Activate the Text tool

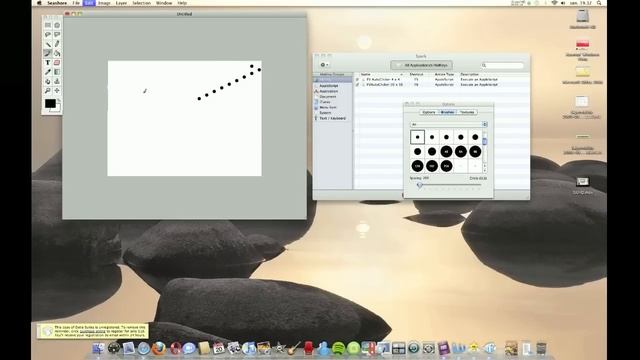(48, 62)
